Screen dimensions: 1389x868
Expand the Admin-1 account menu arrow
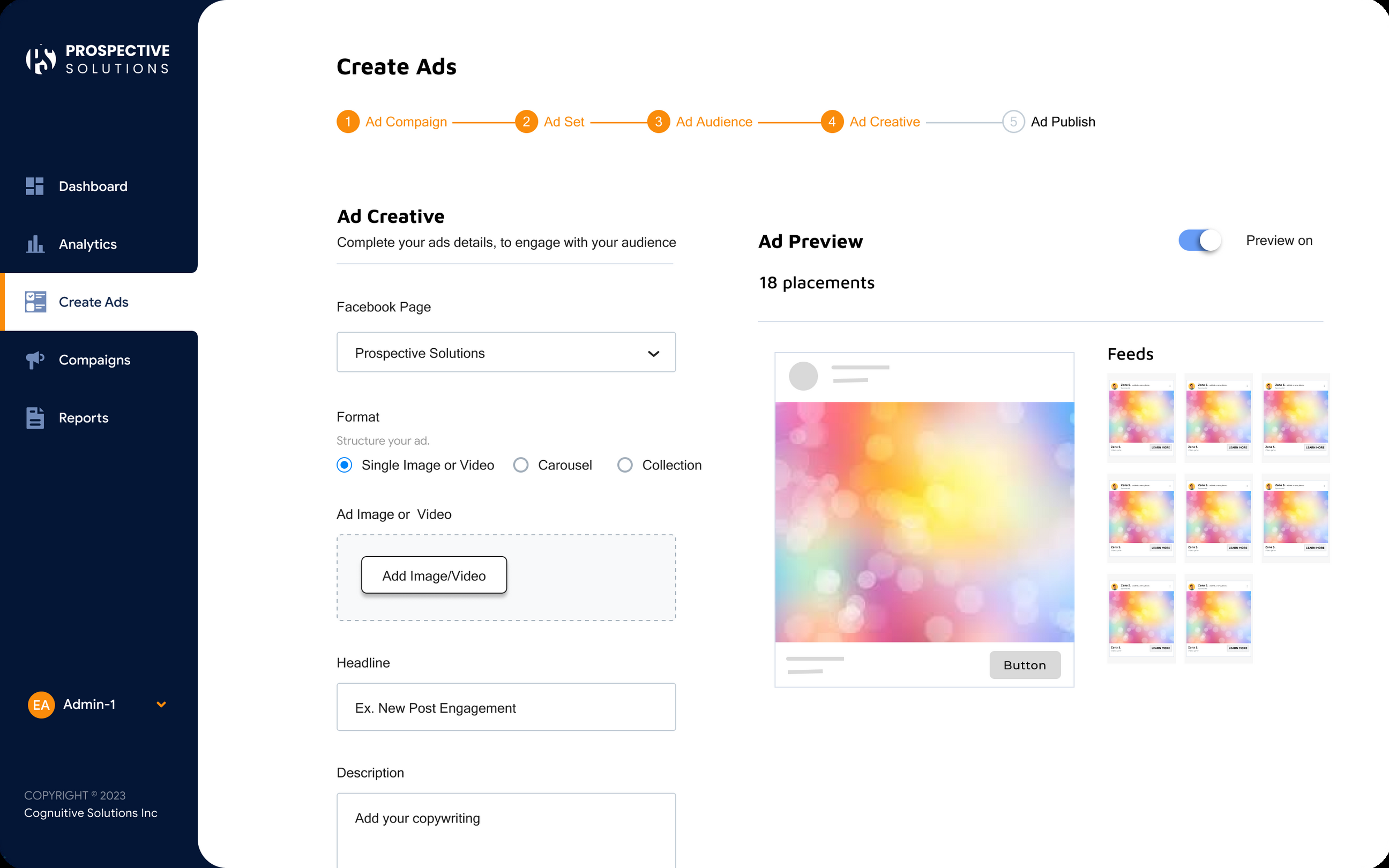[161, 705]
